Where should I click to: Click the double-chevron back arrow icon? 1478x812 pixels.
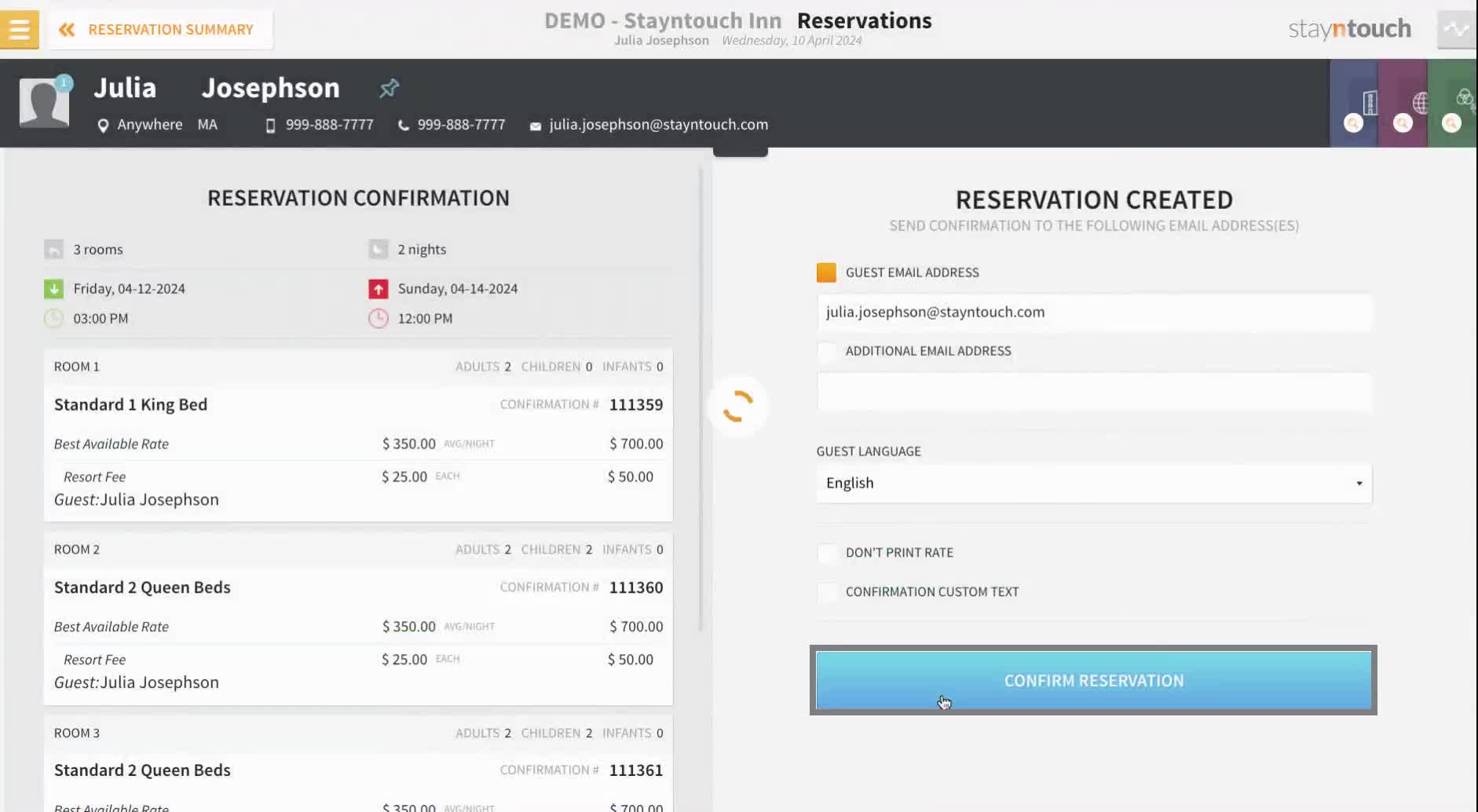click(67, 30)
